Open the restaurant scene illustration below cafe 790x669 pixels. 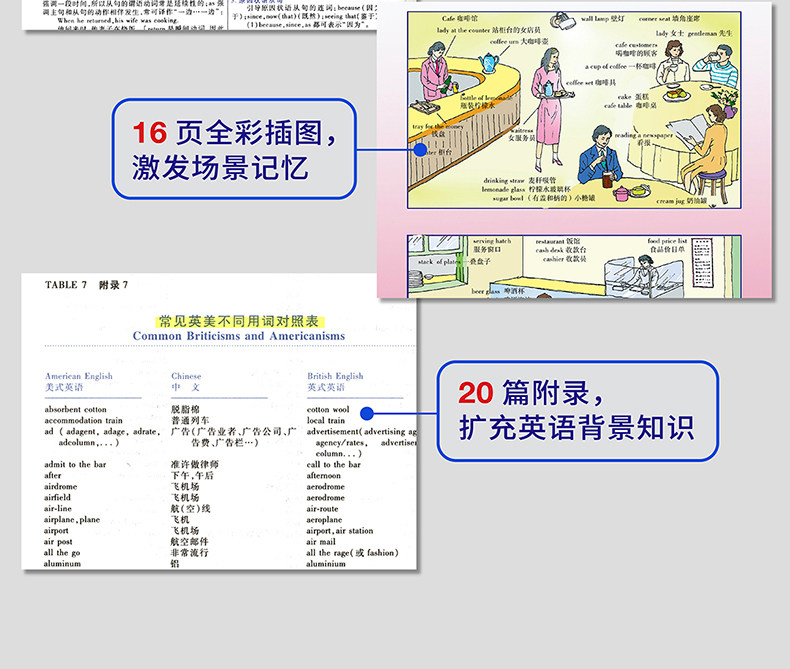[x=574, y=266]
